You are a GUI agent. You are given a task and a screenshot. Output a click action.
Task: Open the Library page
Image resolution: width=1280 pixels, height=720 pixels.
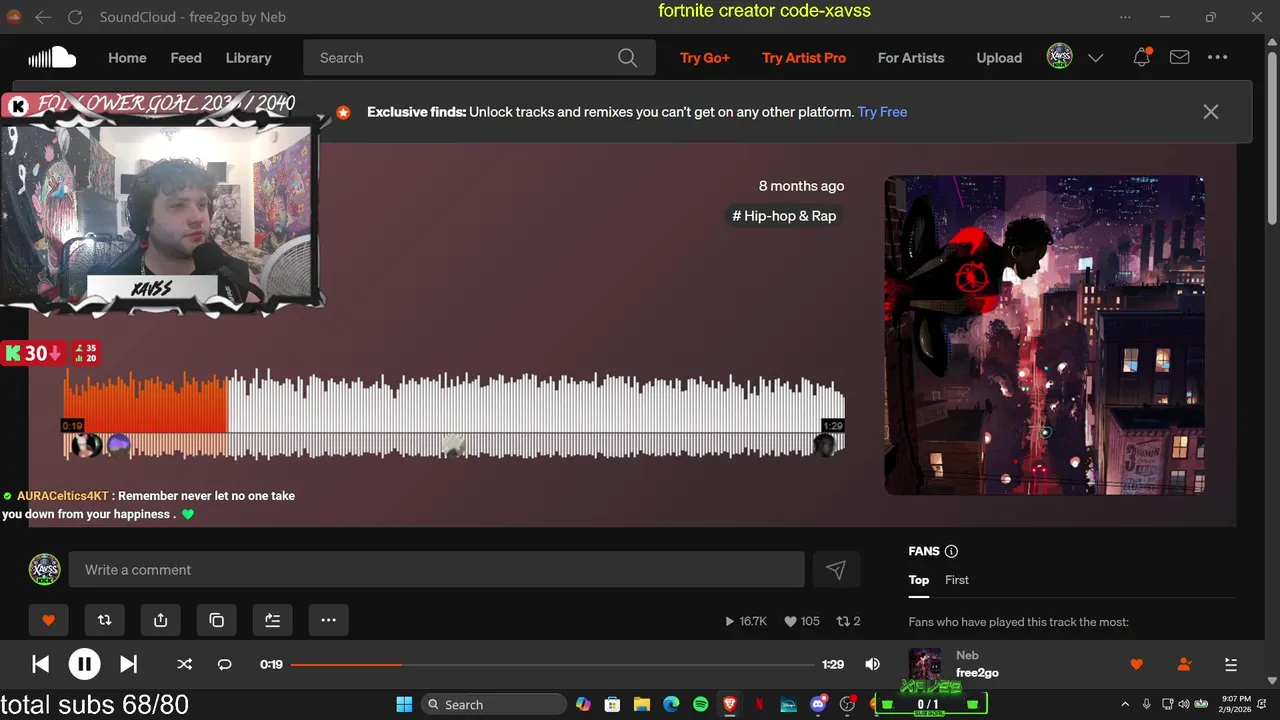click(x=248, y=58)
